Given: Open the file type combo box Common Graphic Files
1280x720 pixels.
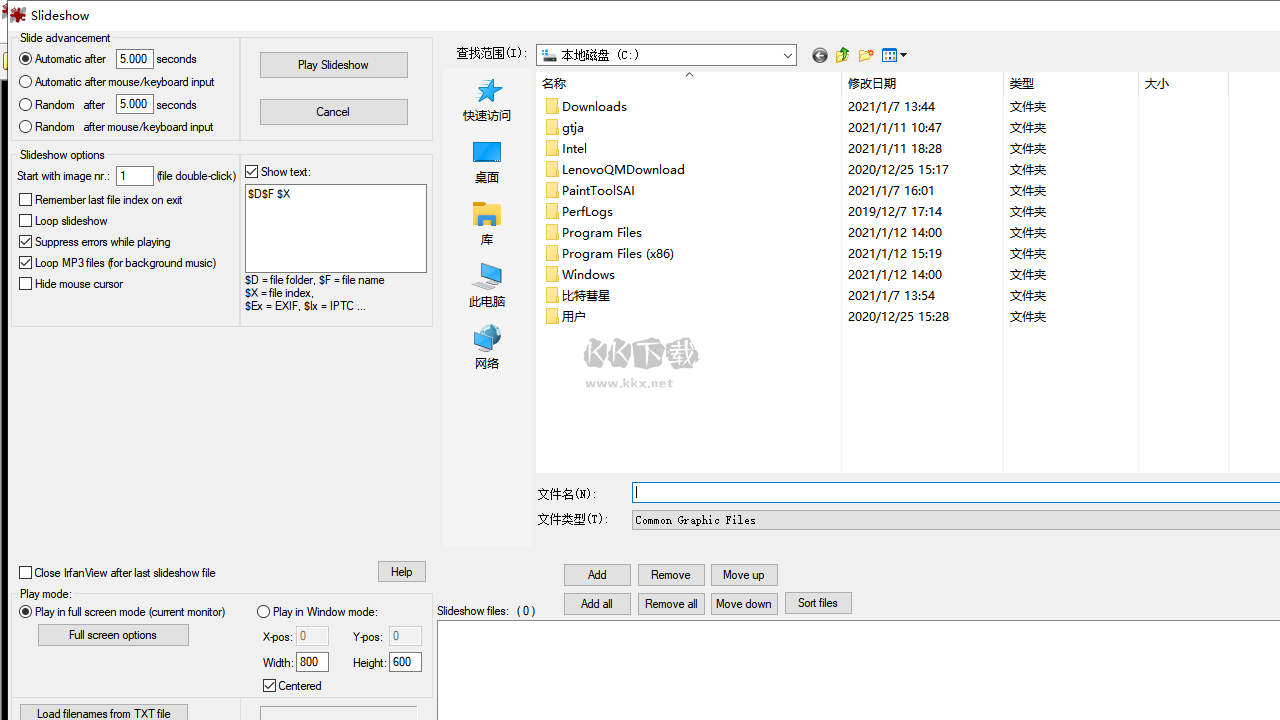Looking at the screenshot, I should click(x=956, y=520).
